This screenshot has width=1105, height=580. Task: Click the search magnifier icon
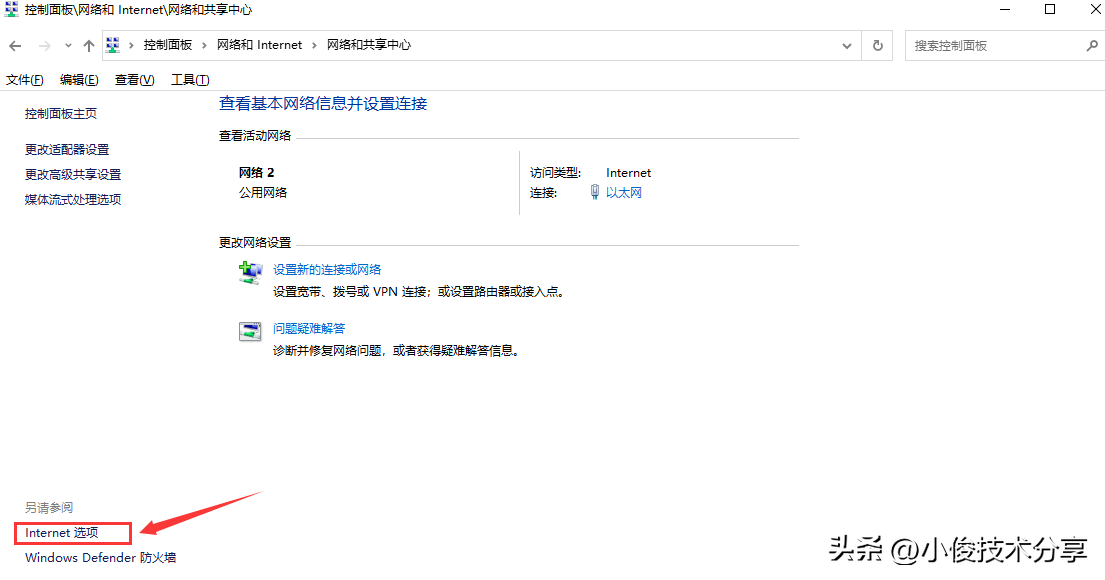[1091, 46]
